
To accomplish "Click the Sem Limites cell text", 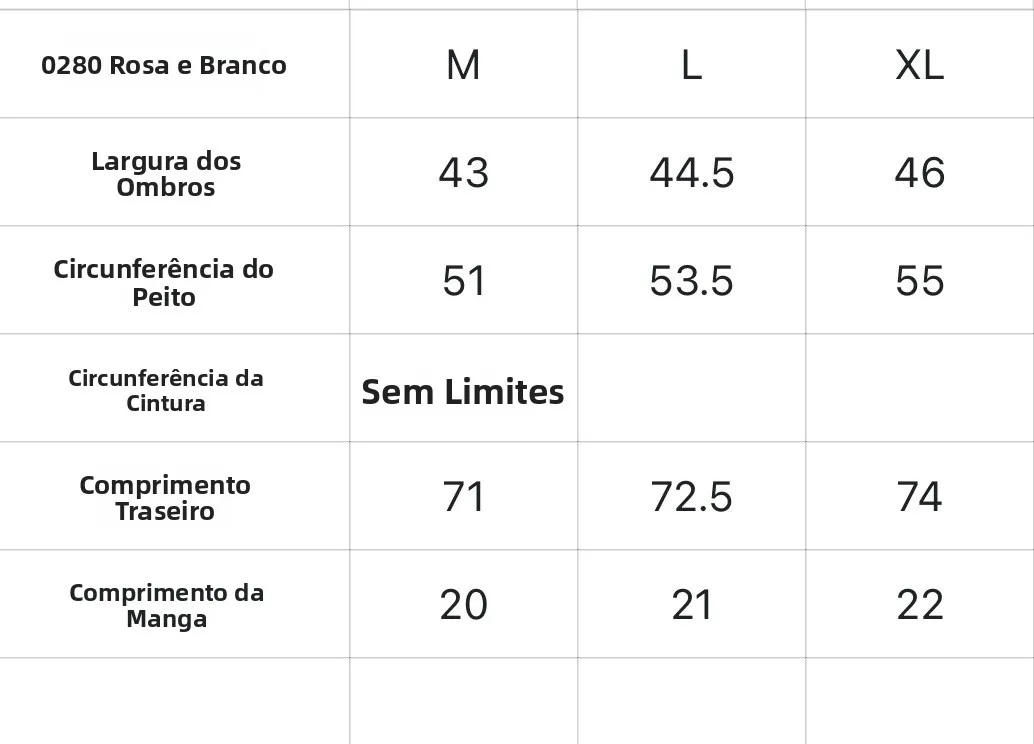I will pyautogui.click(x=463, y=391).
